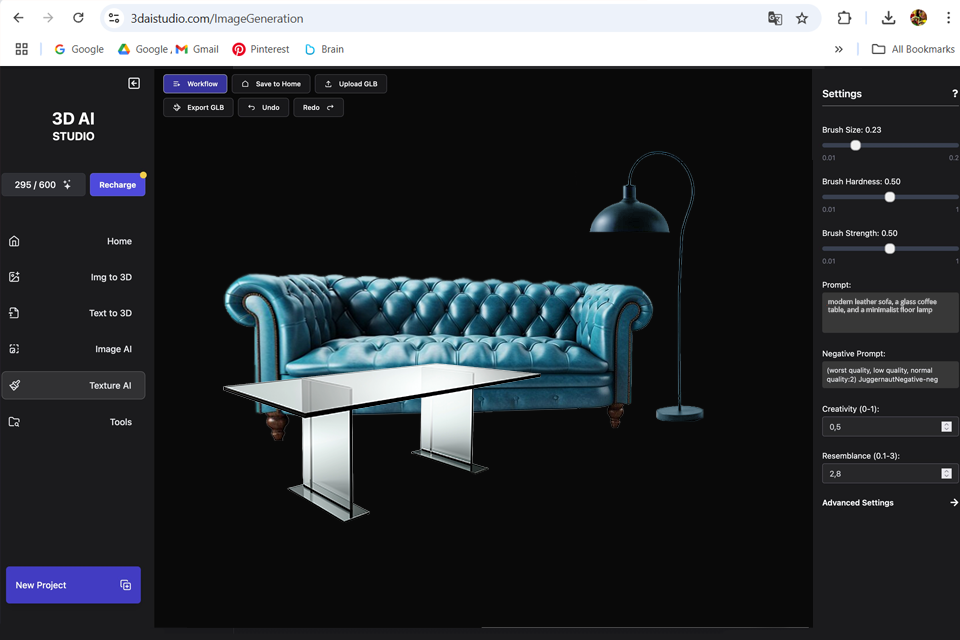Expand Advanced Settings

click(x=890, y=503)
